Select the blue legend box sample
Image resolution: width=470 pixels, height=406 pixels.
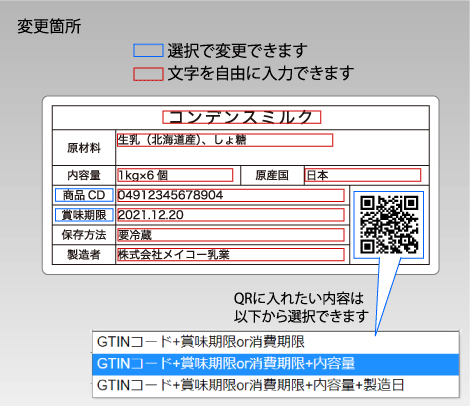click(148, 50)
